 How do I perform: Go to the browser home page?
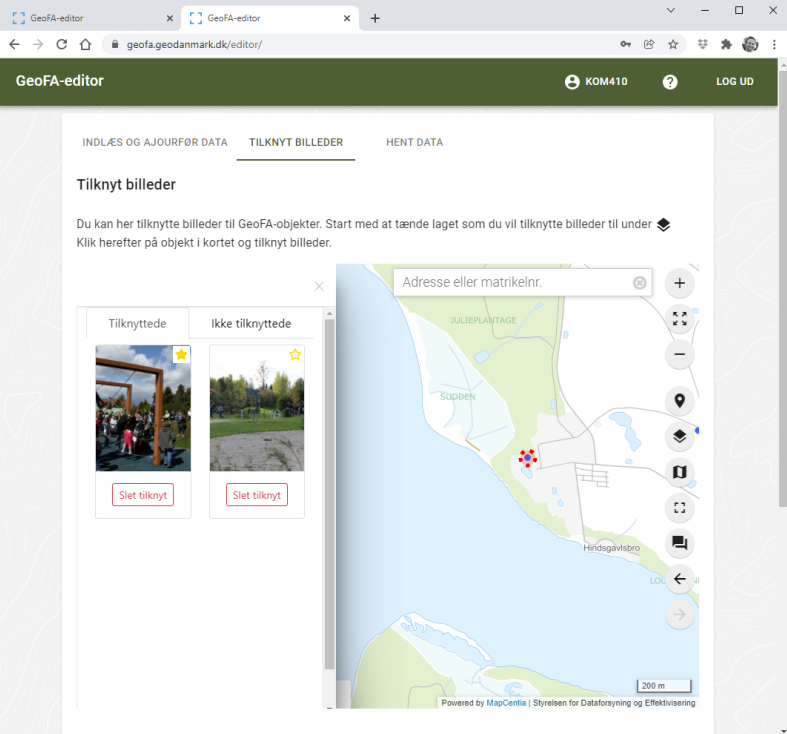click(85, 44)
